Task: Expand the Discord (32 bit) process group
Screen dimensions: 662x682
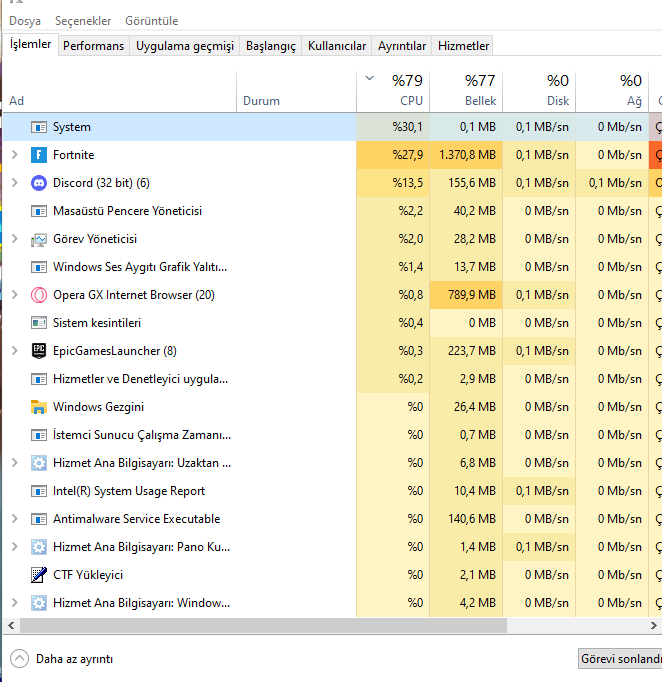Action: pos(14,183)
